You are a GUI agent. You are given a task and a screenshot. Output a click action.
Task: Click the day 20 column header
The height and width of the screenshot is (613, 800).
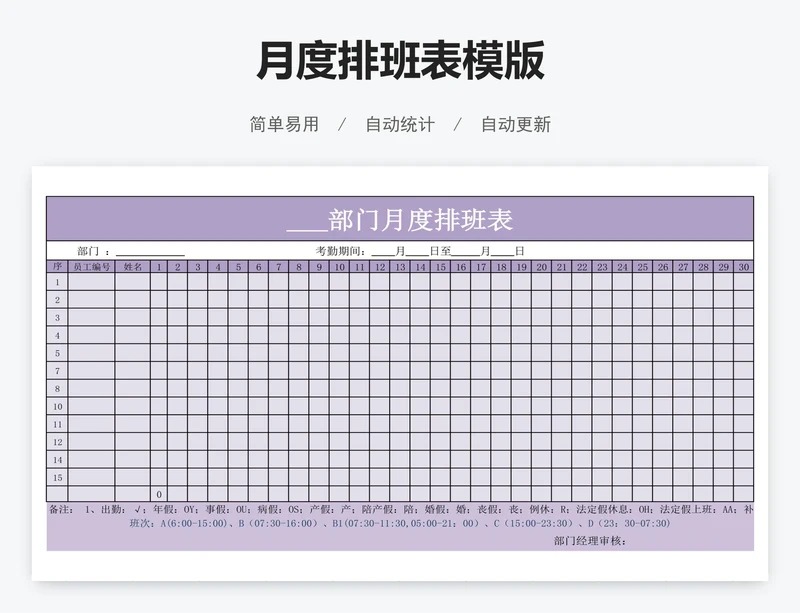[542, 266]
